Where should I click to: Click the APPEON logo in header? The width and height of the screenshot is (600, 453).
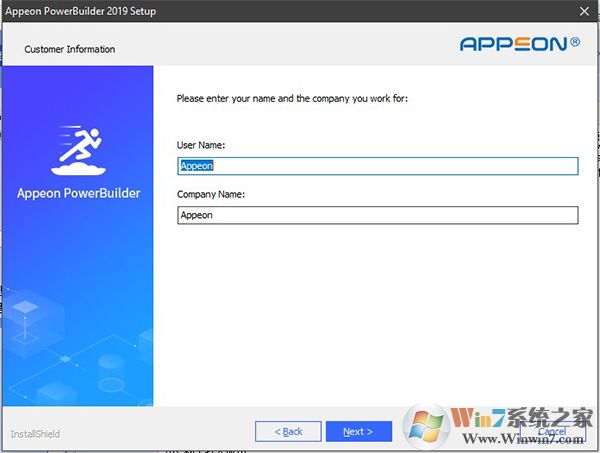click(x=520, y=44)
